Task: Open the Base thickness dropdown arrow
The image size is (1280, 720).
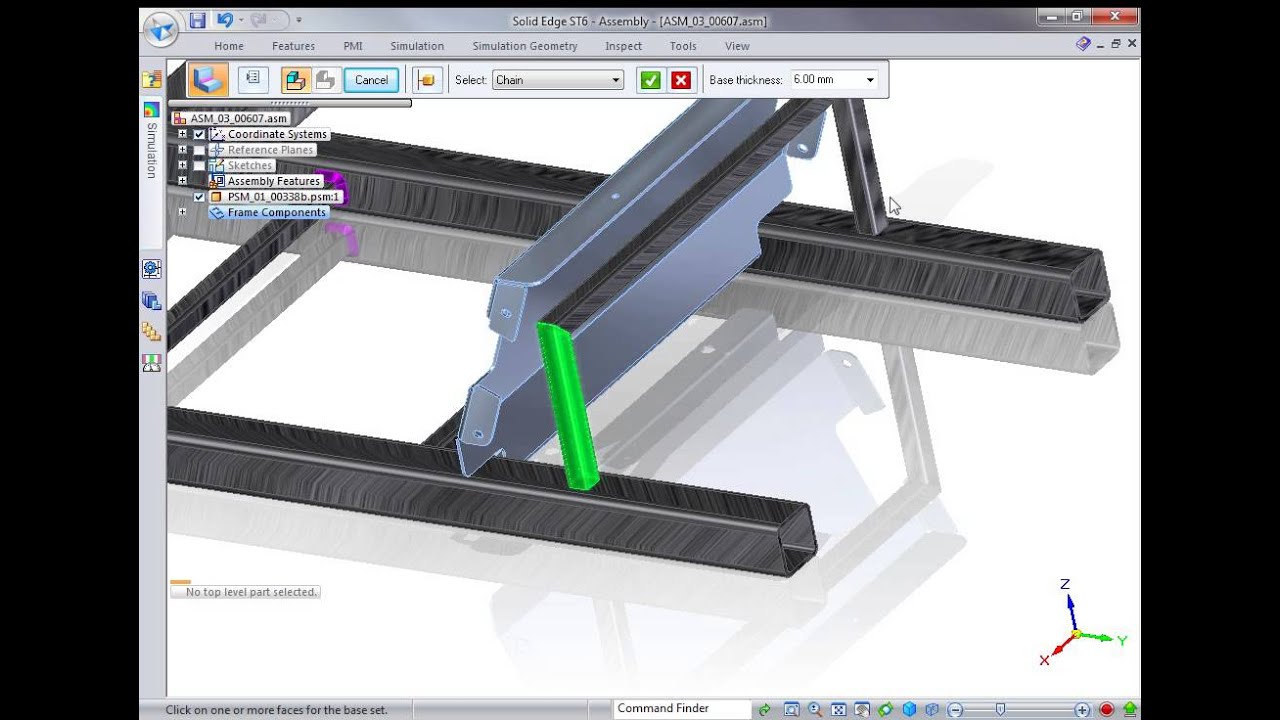Action: [x=870, y=80]
